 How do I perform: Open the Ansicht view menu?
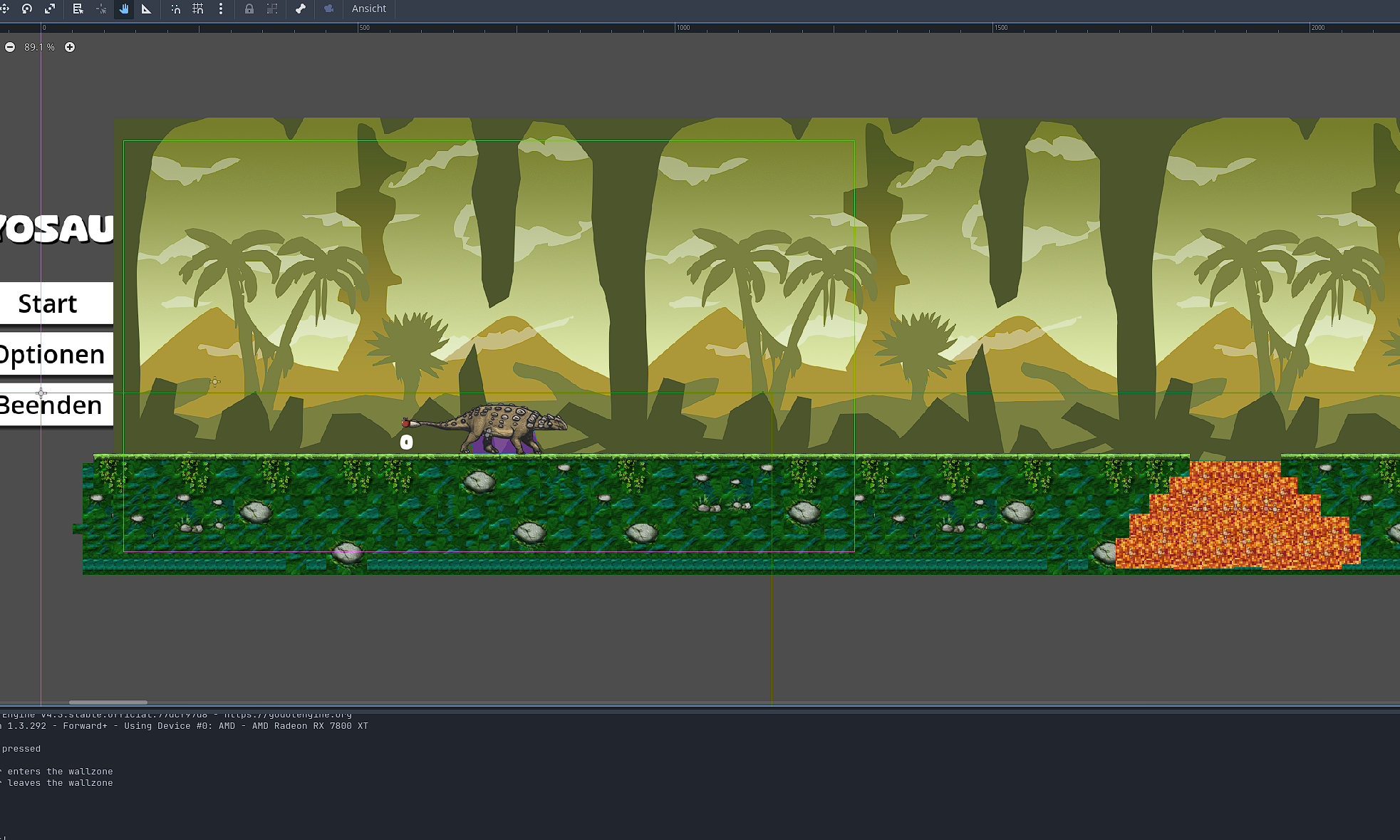point(369,9)
